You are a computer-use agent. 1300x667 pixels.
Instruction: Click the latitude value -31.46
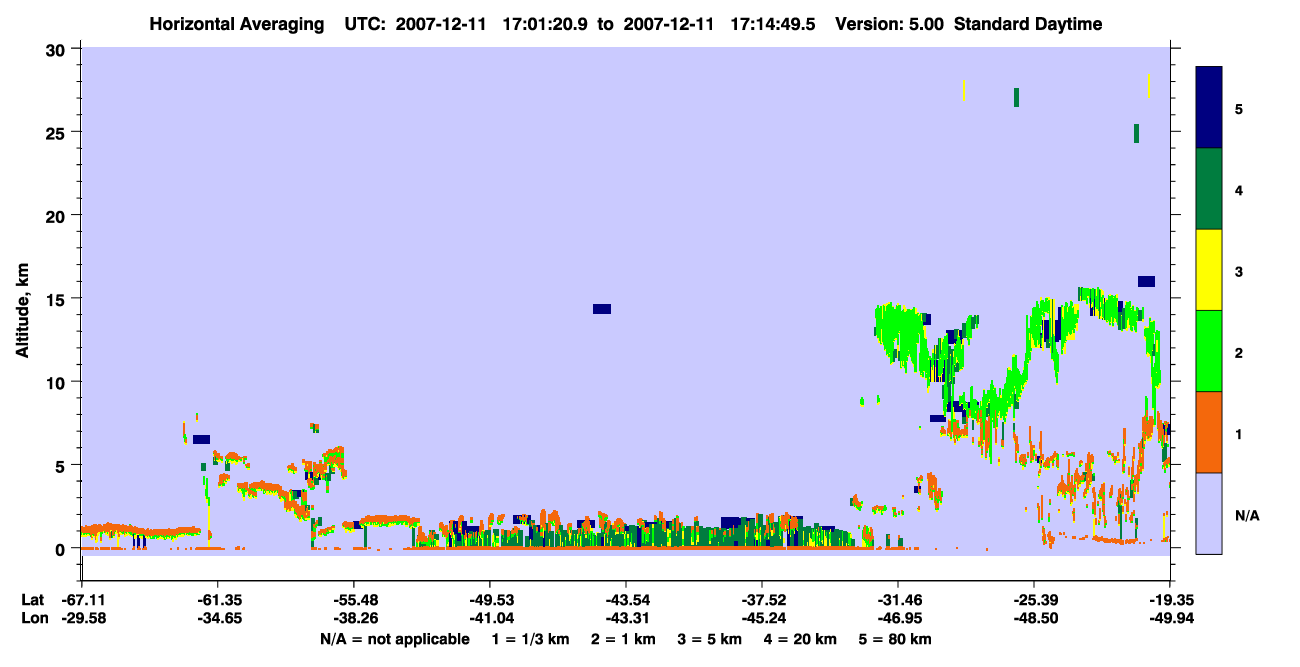click(898, 600)
